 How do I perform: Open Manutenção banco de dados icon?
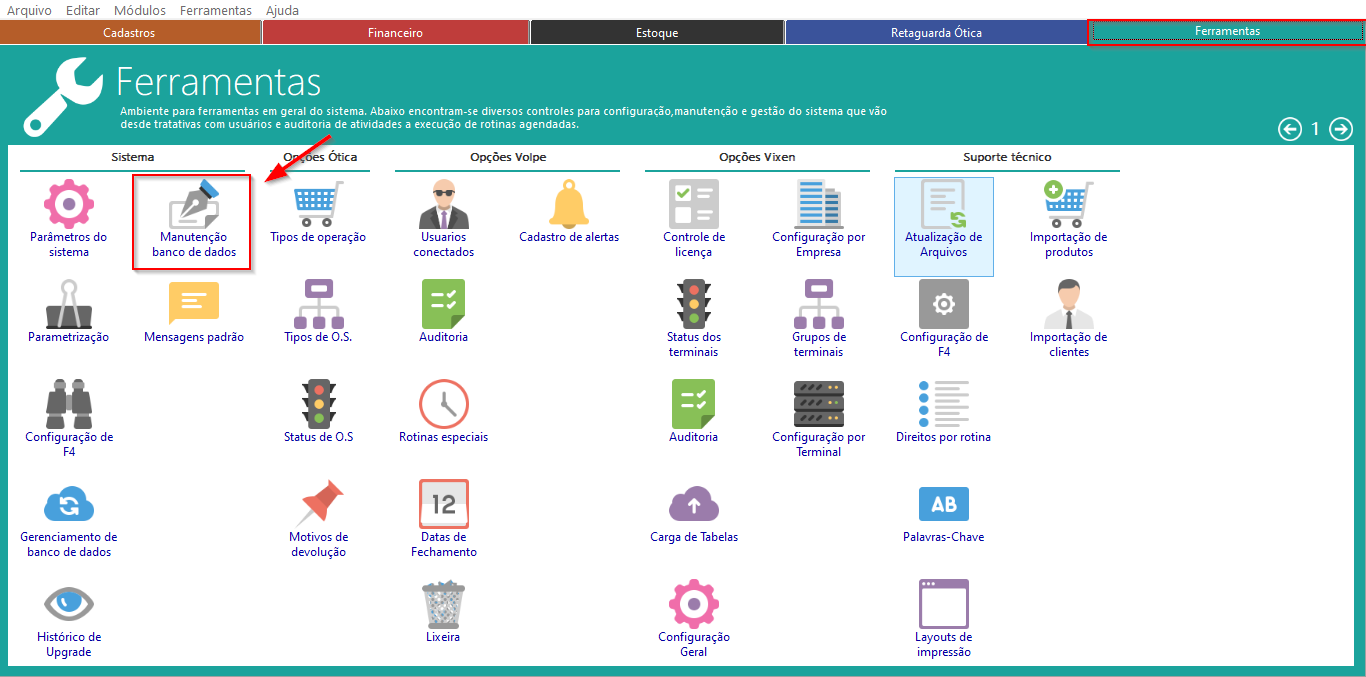[x=194, y=205]
